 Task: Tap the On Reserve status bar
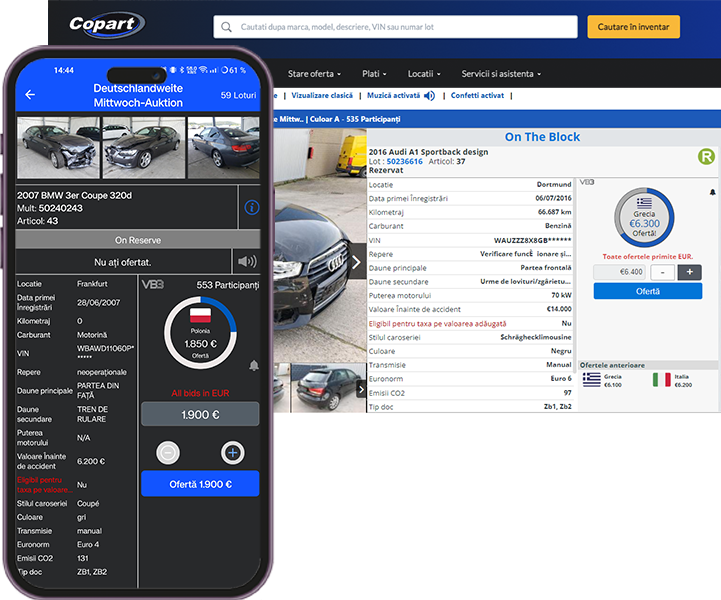pyautogui.click(x=138, y=240)
